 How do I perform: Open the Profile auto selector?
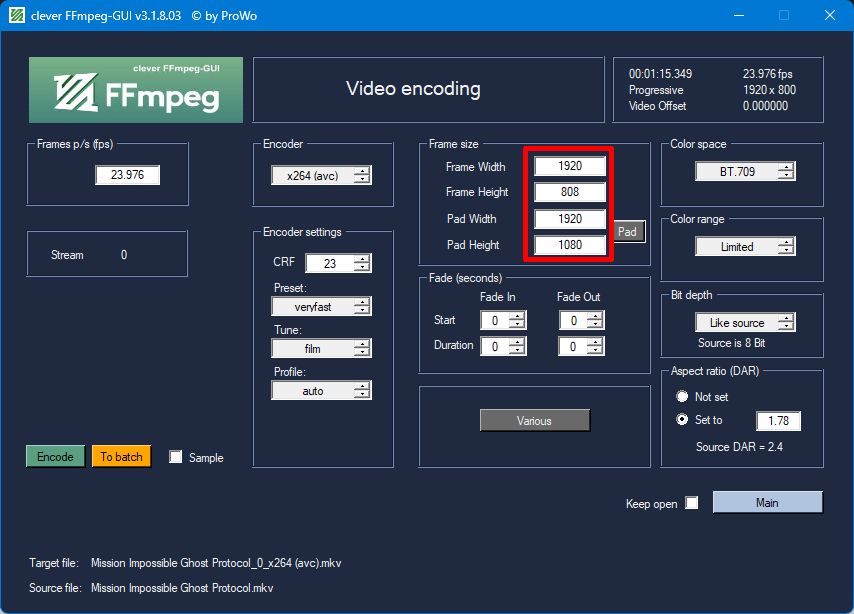321,391
